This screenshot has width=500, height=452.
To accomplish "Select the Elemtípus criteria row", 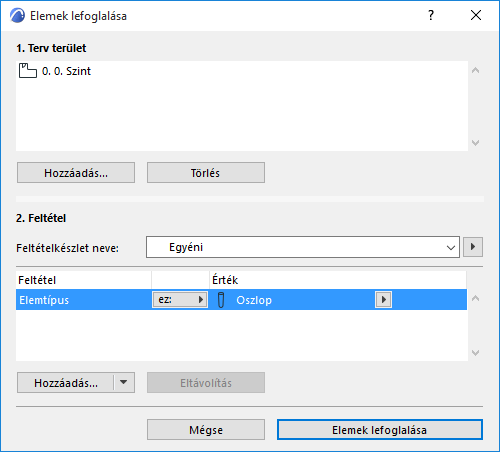I will pos(241,300).
